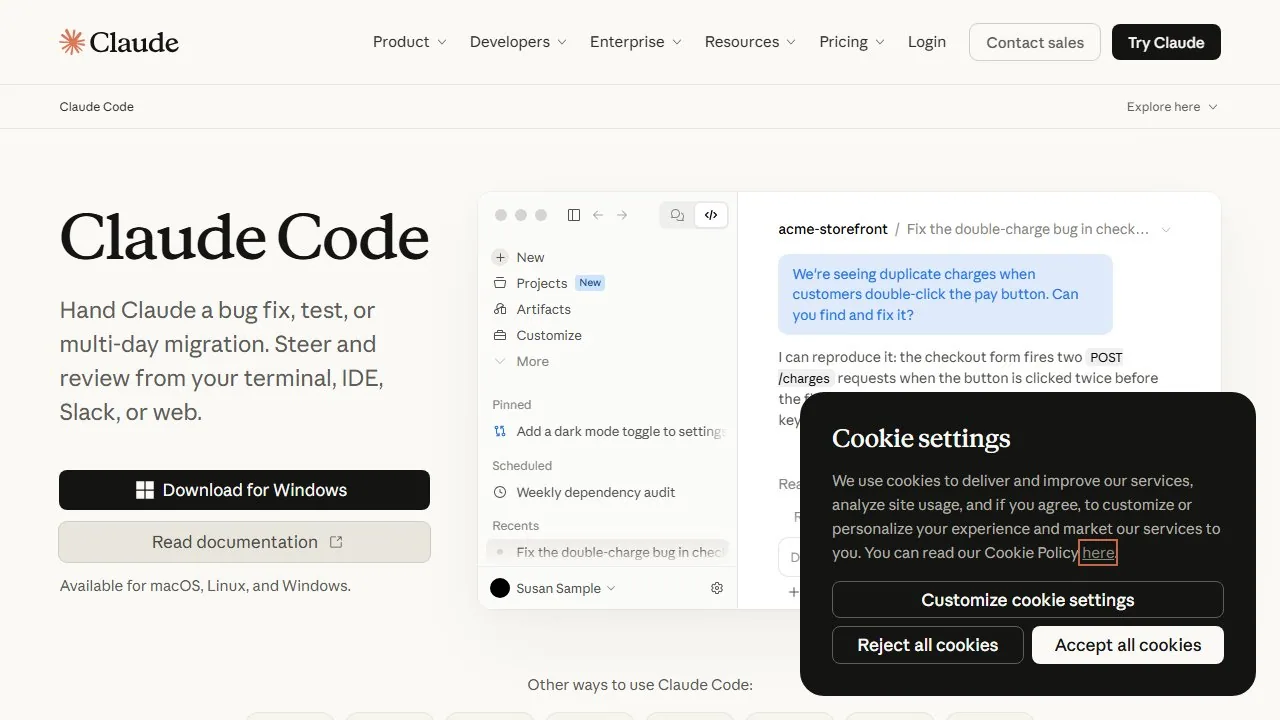Select recent 'Fix the double-charge bug' item
Screen dimensions: 1280x720
click(608, 552)
